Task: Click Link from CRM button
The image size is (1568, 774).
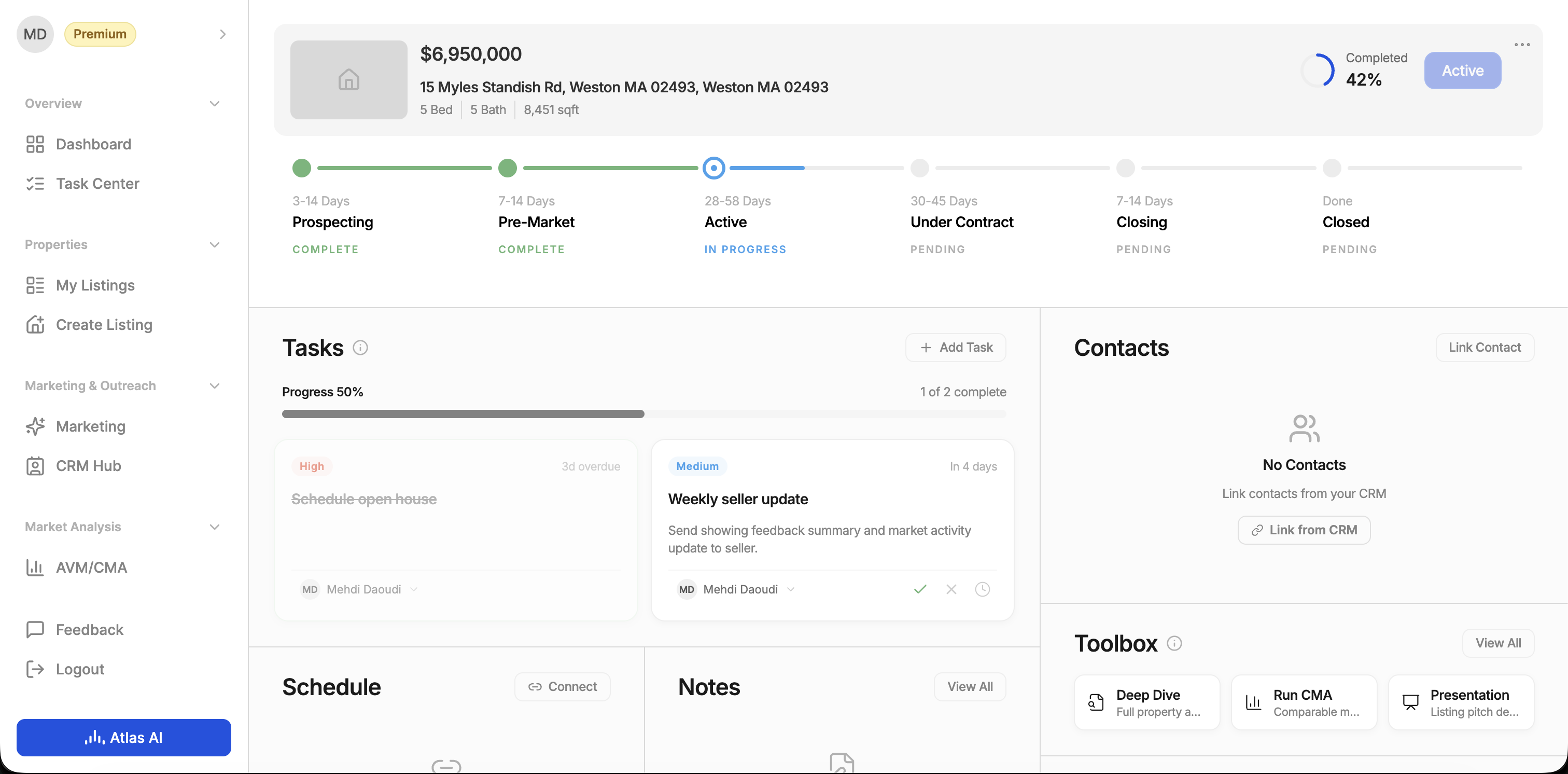Action: click(1304, 530)
